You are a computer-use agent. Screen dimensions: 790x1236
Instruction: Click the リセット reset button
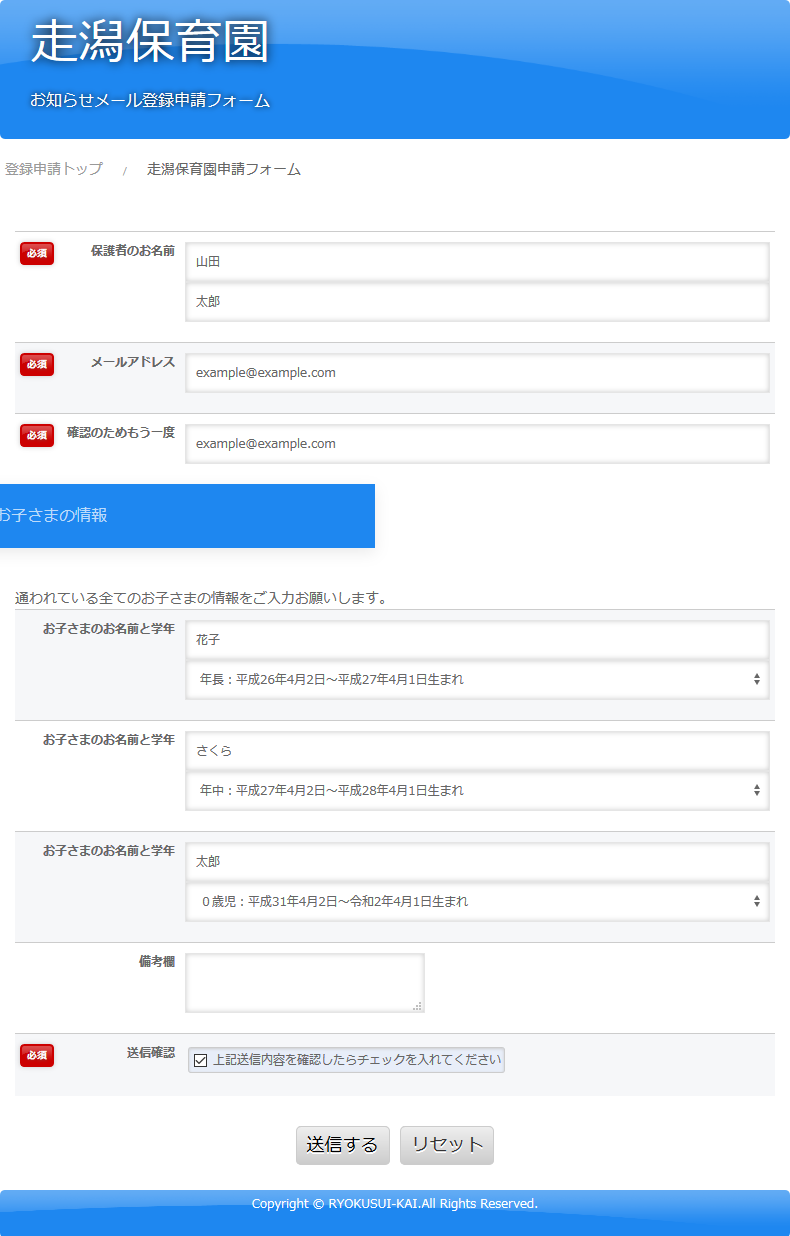point(447,1146)
